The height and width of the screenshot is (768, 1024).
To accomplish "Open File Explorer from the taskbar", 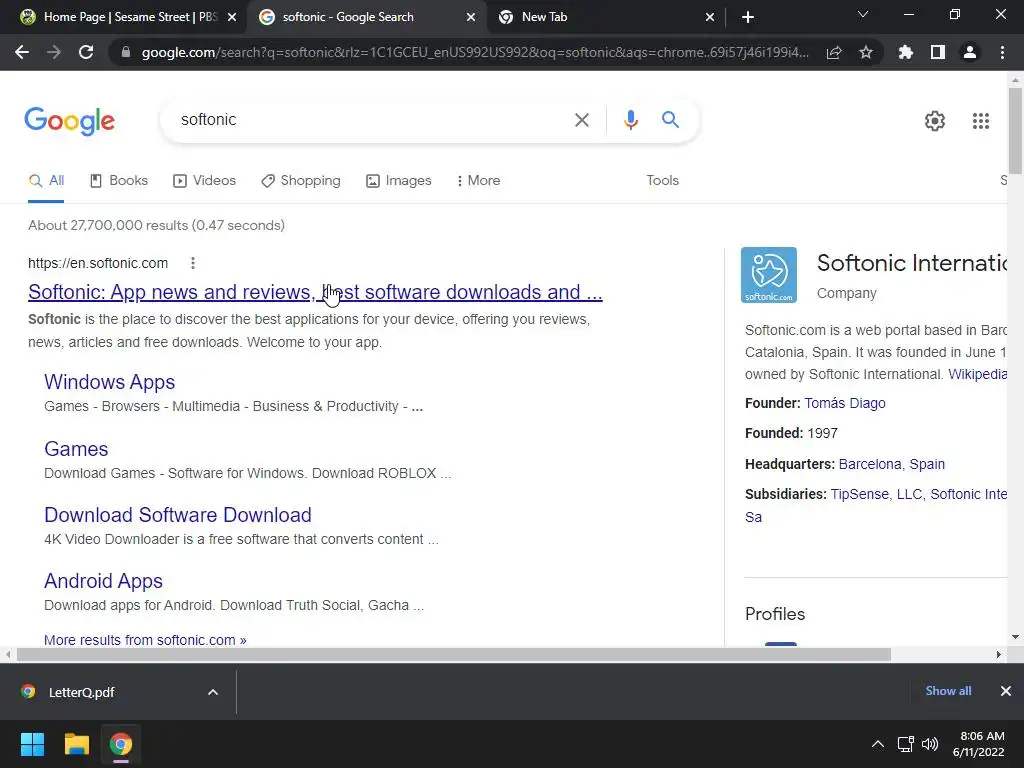I will click(x=76, y=744).
